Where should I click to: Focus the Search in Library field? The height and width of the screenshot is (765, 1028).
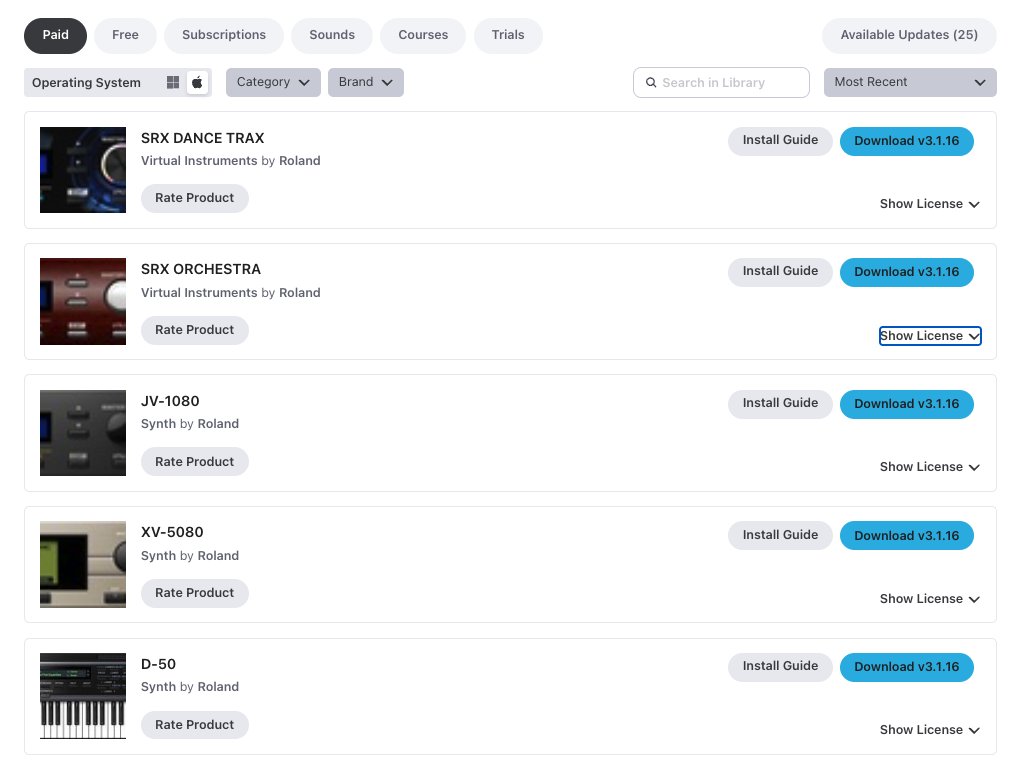coord(721,83)
